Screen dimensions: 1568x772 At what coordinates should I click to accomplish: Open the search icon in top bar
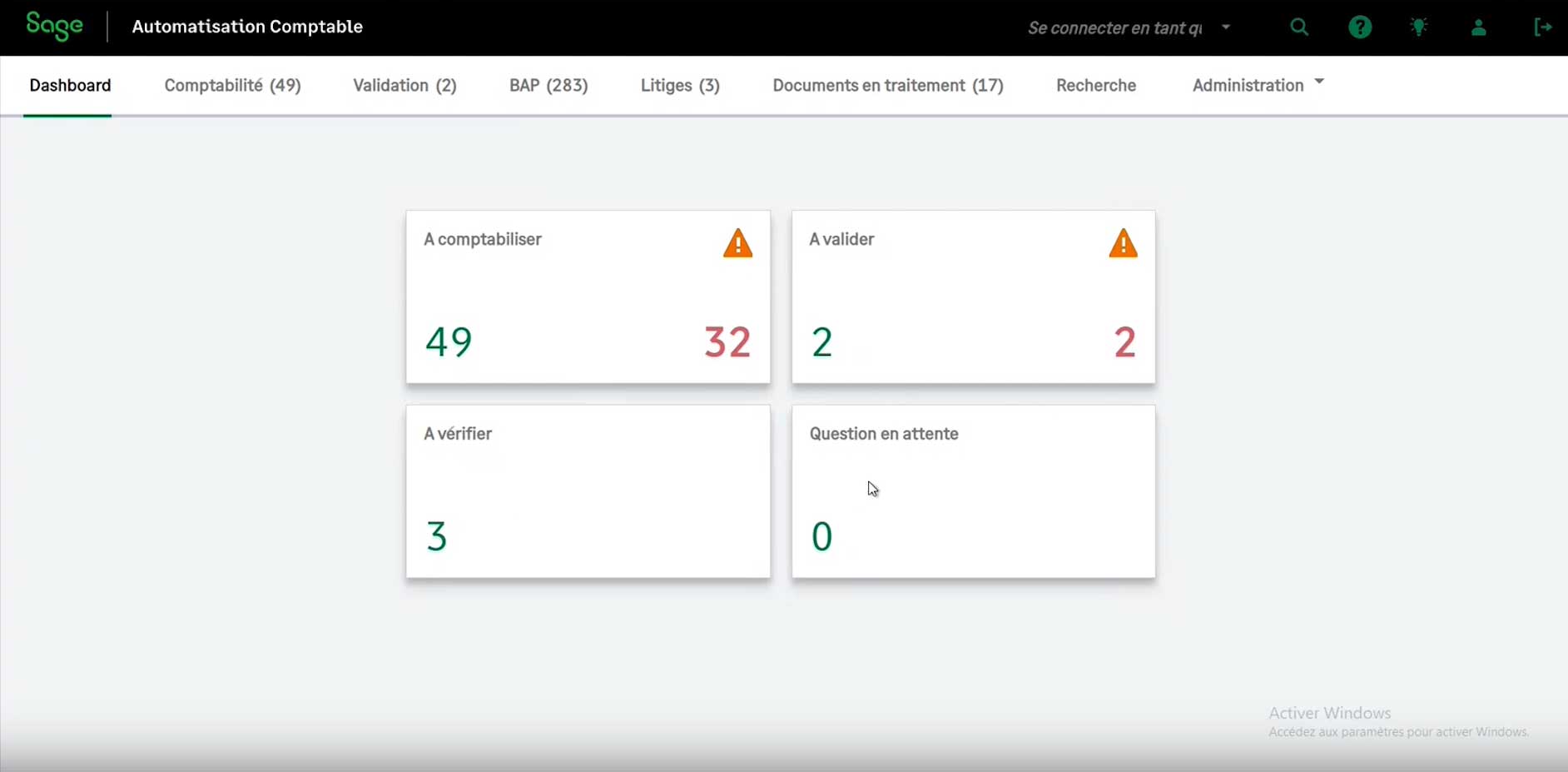pyautogui.click(x=1300, y=27)
